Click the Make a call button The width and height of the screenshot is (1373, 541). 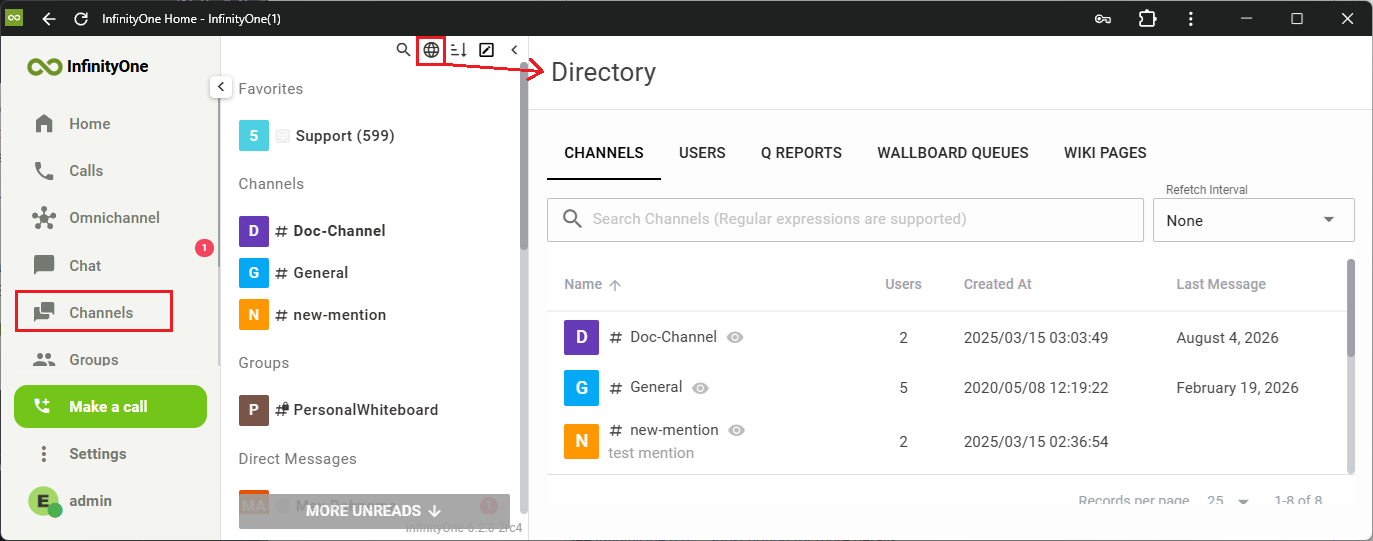pos(110,406)
